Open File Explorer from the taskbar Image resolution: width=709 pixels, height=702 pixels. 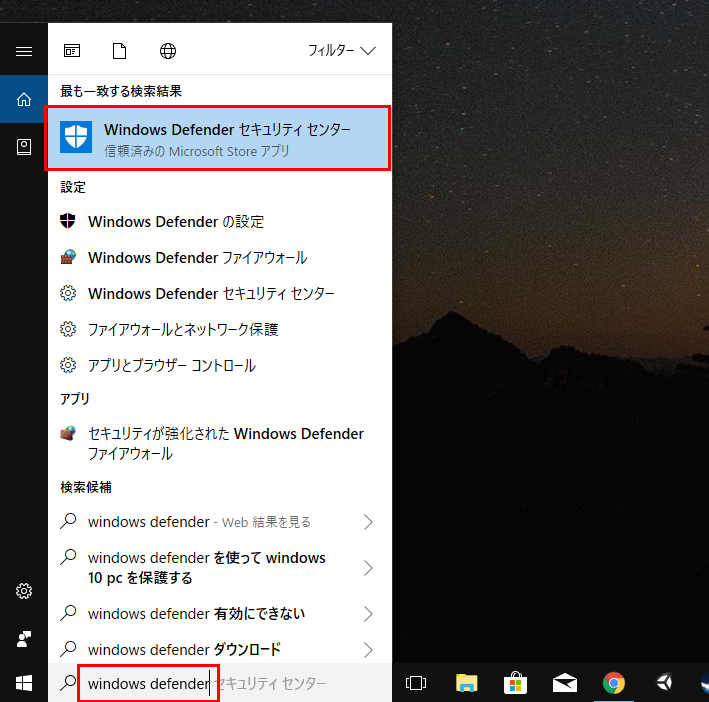click(x=467, y=683)
